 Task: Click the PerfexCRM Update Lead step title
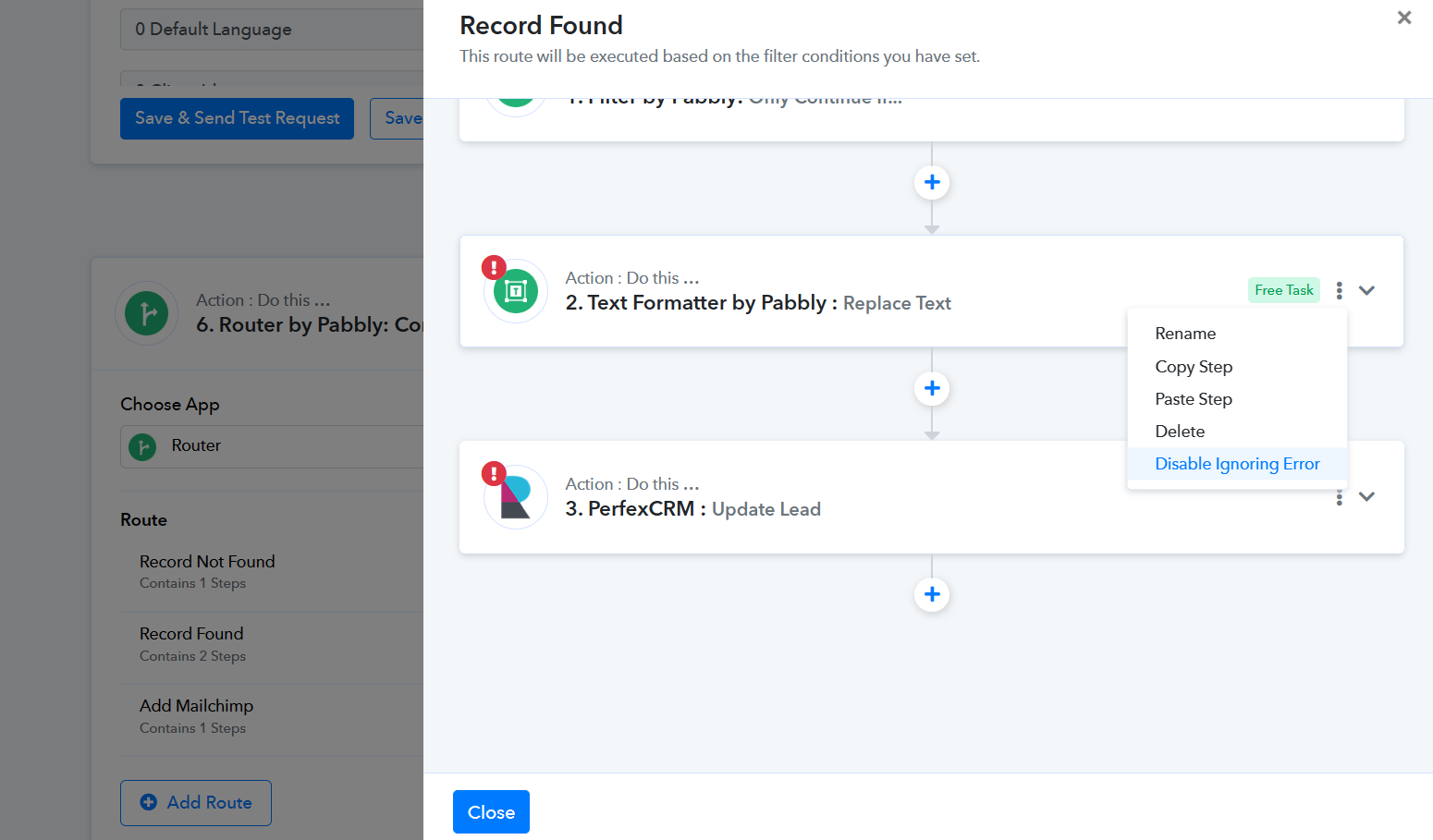click(x=693, y=509)
